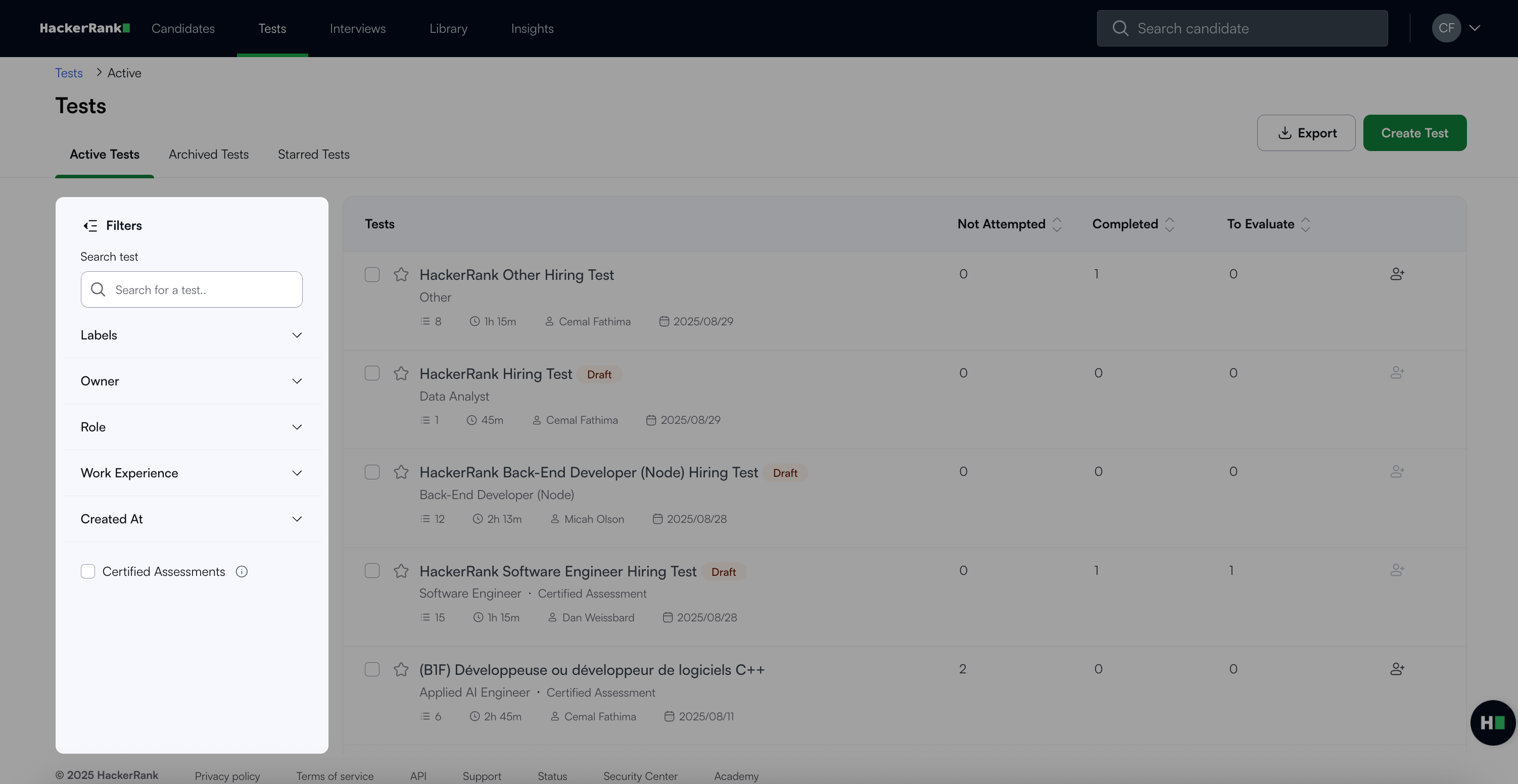Click the Create Test button
The height and width of the screenshot is (784, 1518).
(1414, 133)
